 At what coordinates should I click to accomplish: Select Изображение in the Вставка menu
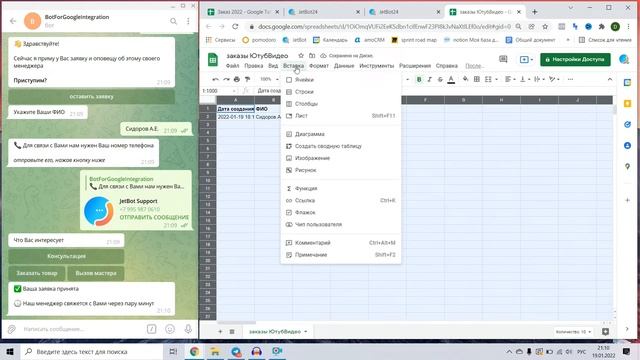[x=341, y=158]
